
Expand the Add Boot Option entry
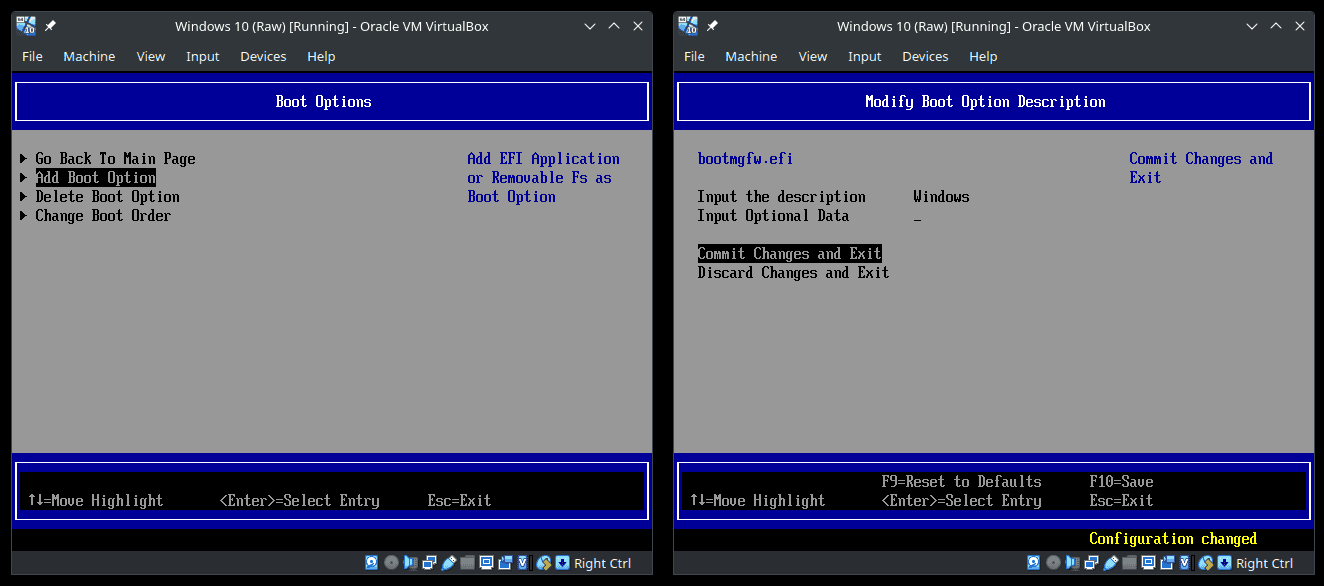pos(95,178)
